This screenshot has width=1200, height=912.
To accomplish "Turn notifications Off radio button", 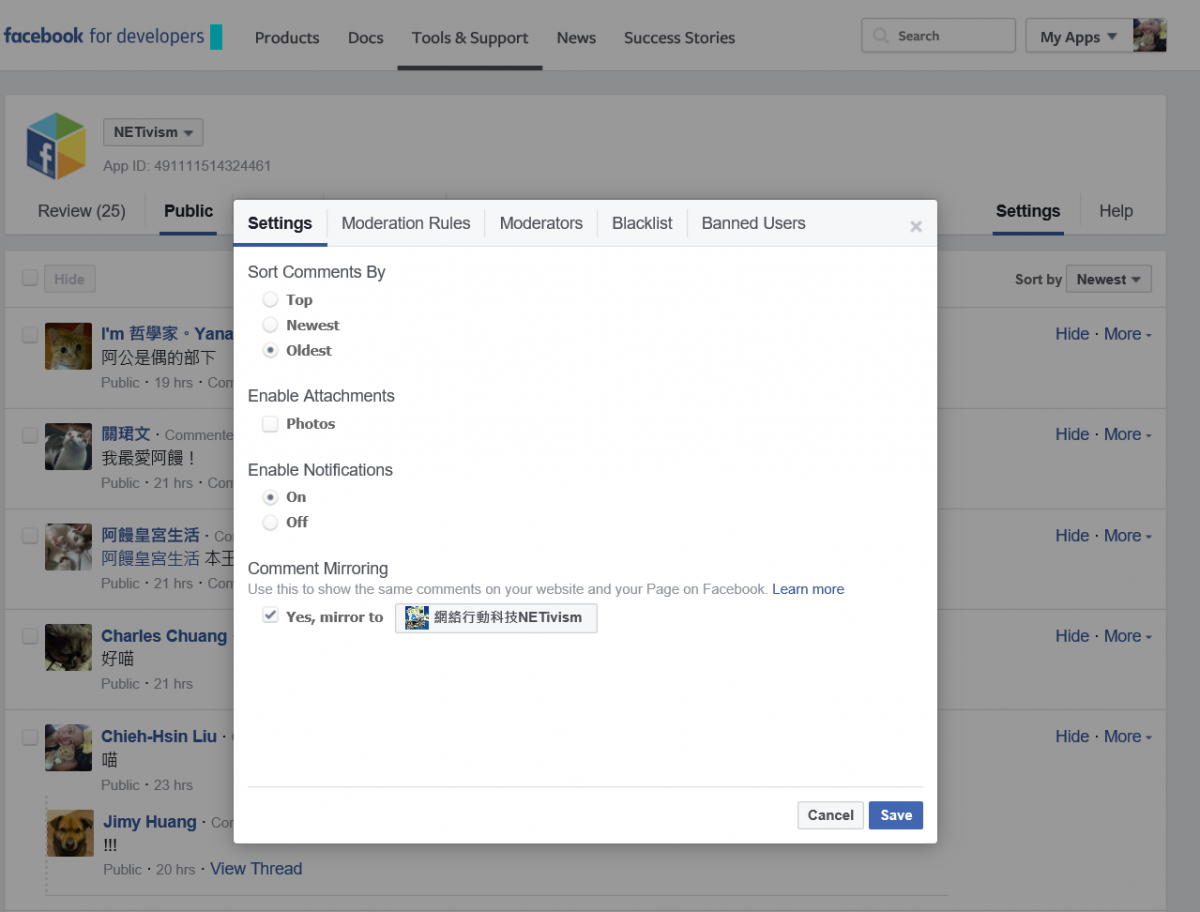I will (270, 522).
